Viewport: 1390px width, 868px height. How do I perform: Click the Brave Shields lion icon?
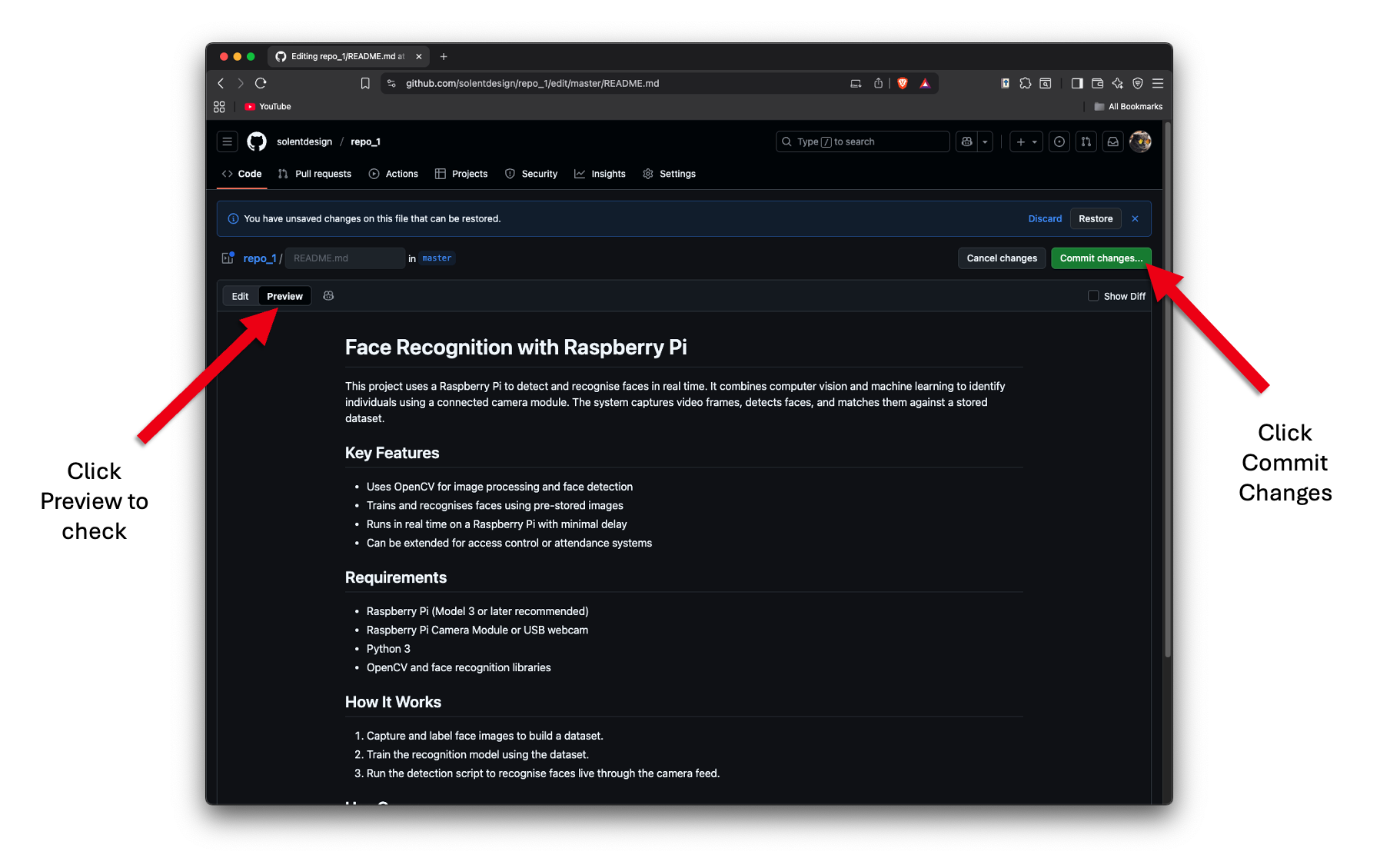pyautogui.click(x=903, y=83)
